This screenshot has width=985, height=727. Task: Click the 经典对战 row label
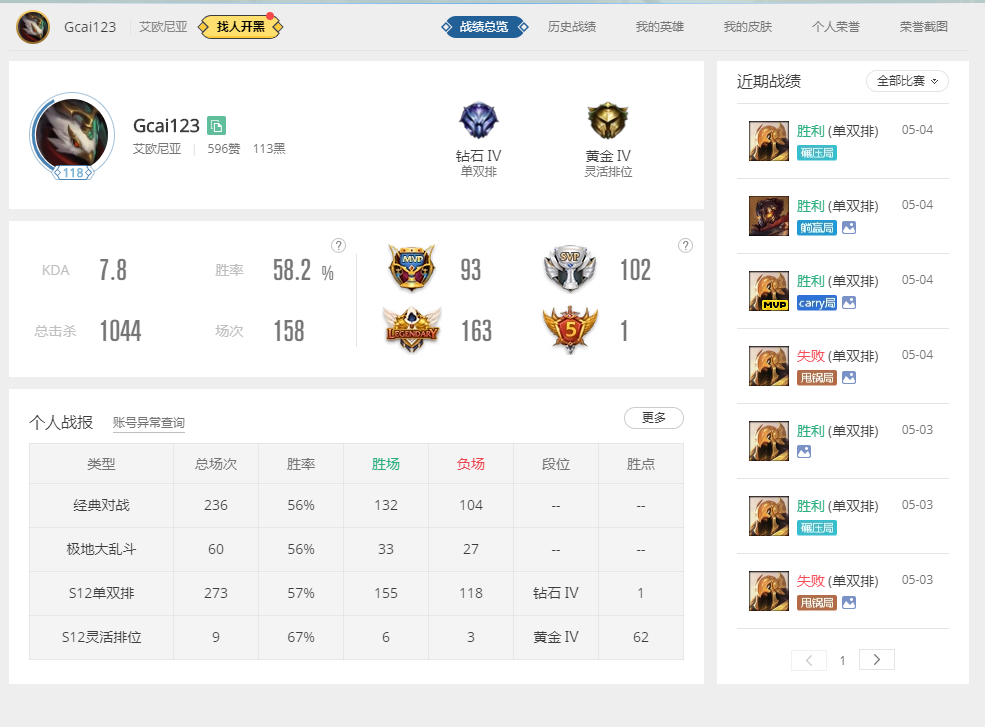(101, 505)
